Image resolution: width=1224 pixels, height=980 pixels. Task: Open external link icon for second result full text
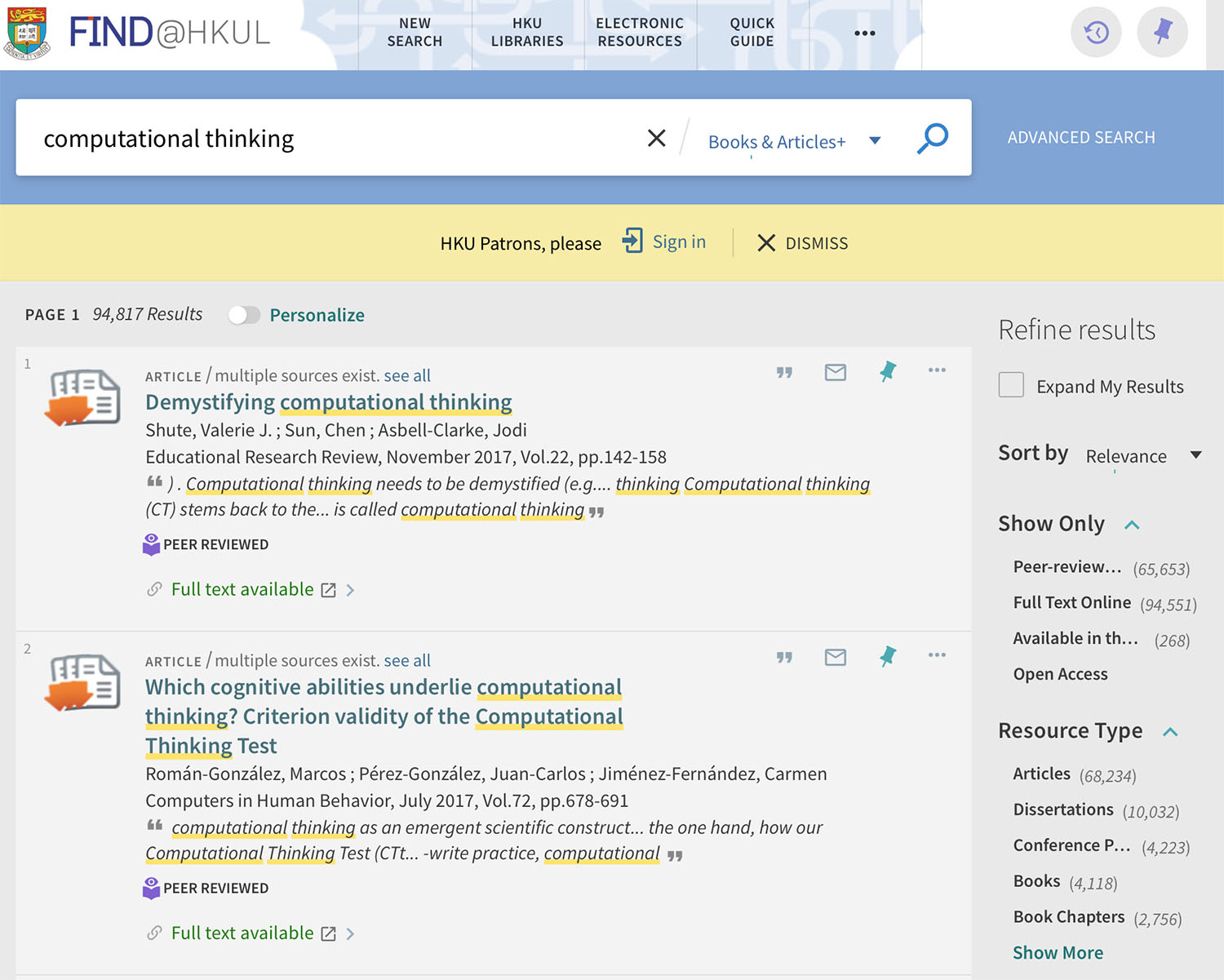pyautogui.click(x=328, y=933)
